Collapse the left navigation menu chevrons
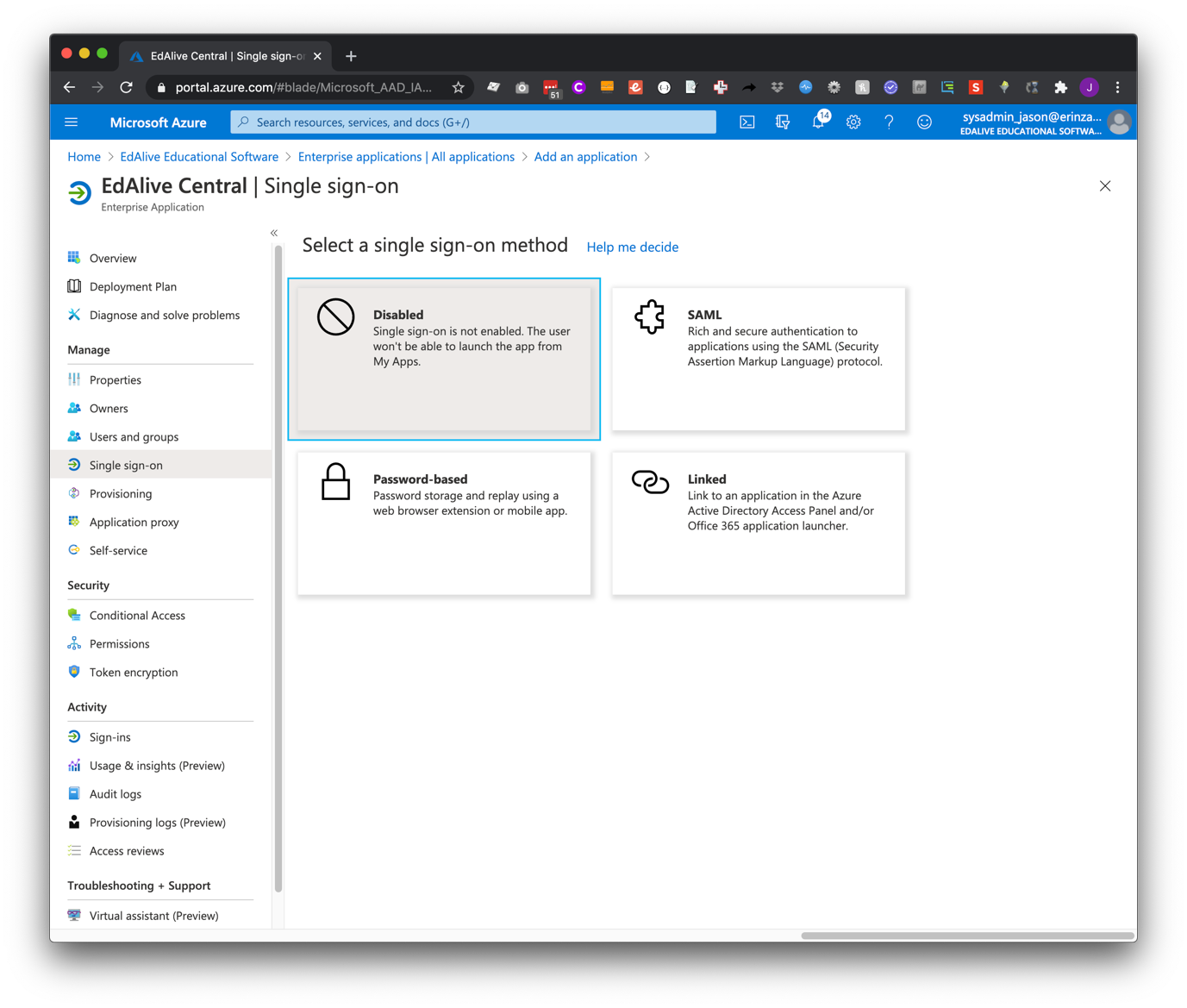Image resolution: width=1187 pixels, height=1008 pixels. pos(274,233)
